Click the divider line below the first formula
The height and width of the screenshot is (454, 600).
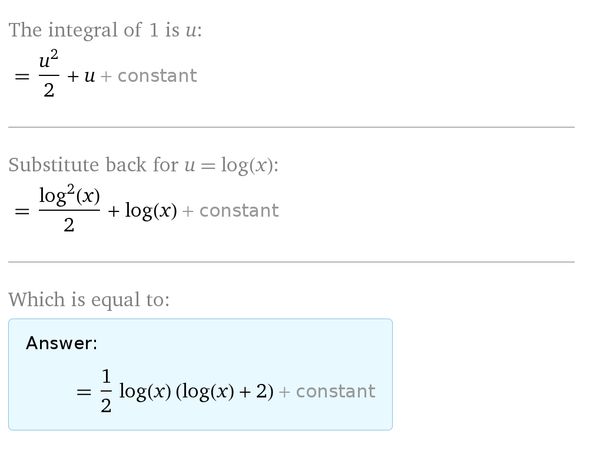tap(291, 127)
